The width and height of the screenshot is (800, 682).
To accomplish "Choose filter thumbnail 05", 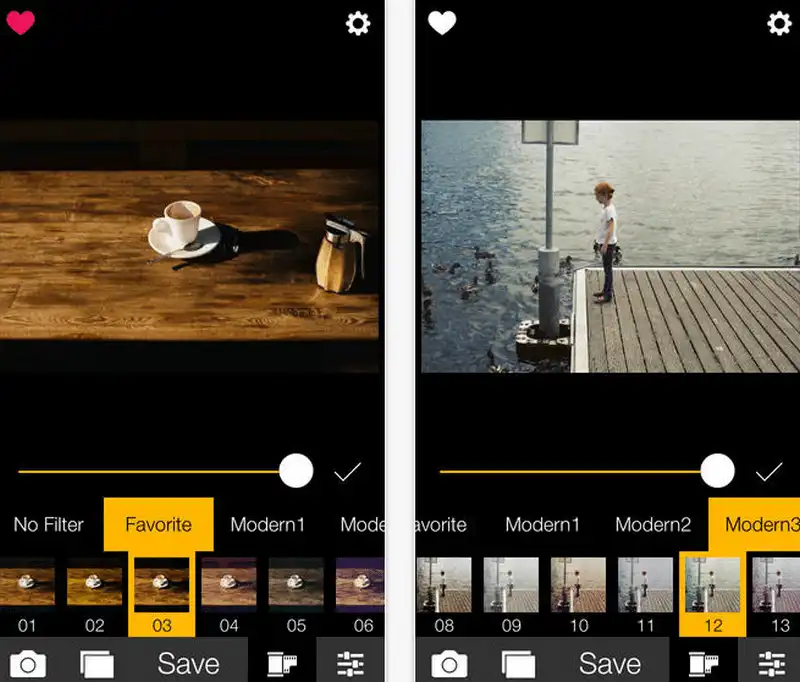I will [x=296, y=585].
